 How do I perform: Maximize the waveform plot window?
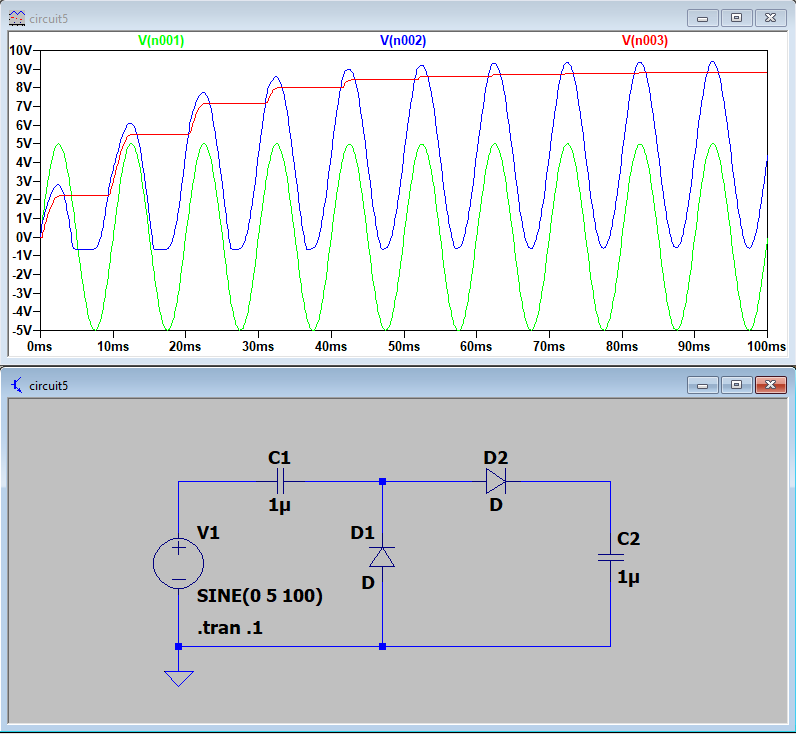coord(737,18)
